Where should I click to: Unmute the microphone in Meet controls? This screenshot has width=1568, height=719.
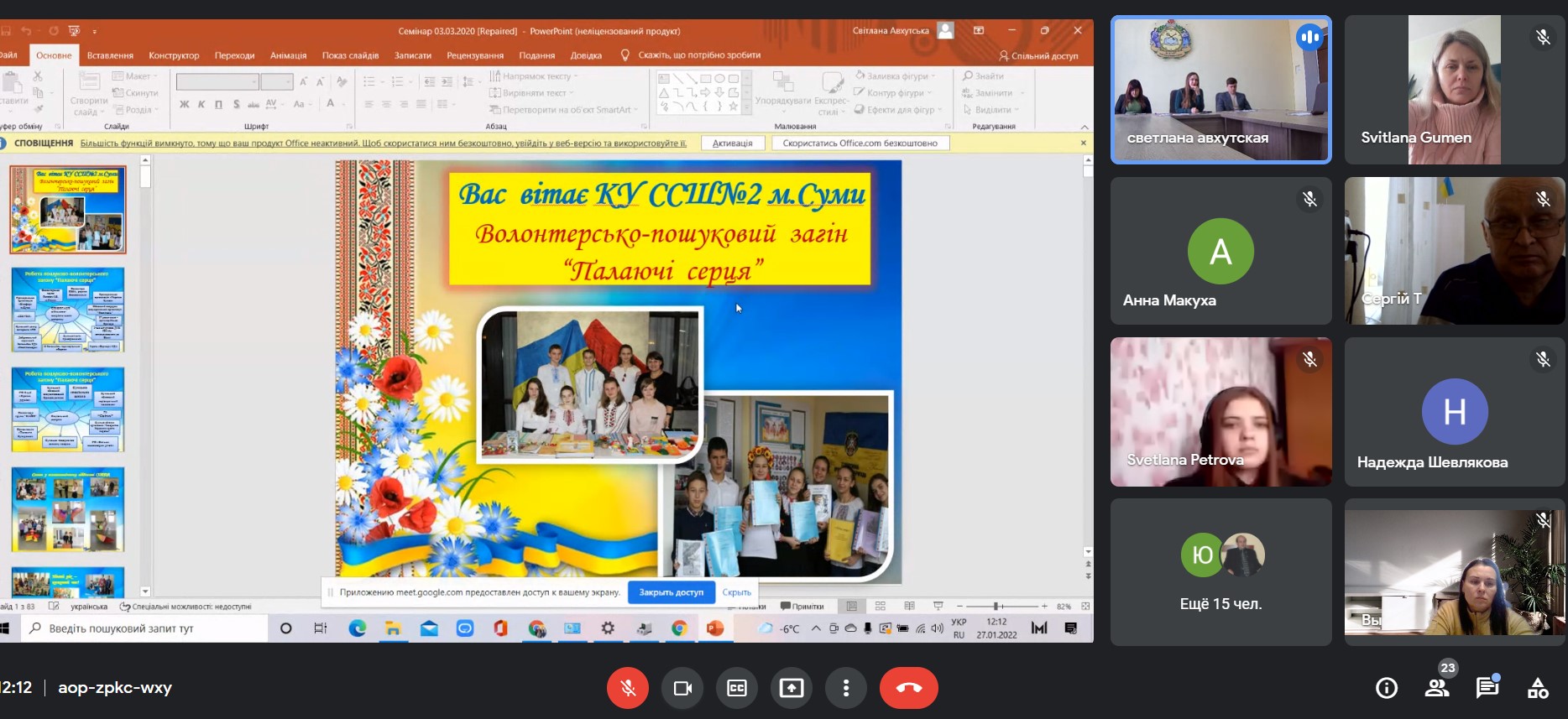click(628, 688)
